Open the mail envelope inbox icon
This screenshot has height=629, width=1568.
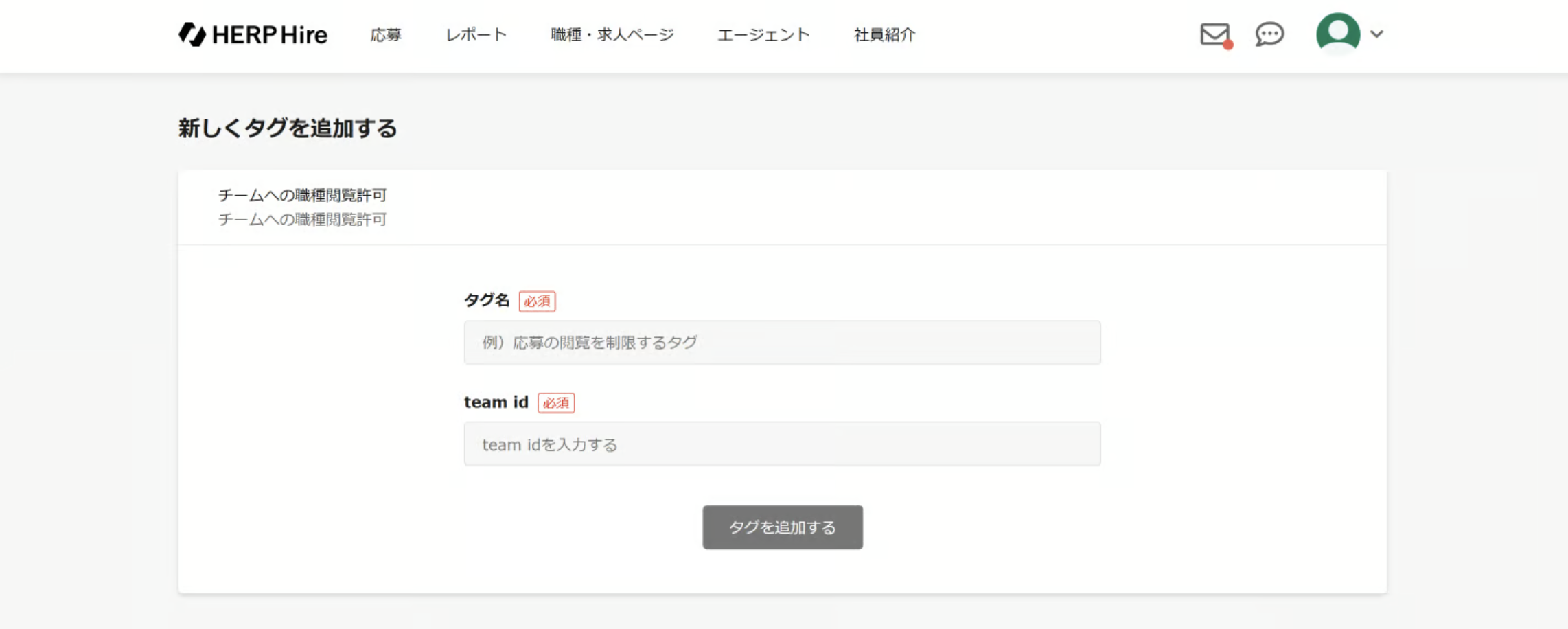(1214, 34)
